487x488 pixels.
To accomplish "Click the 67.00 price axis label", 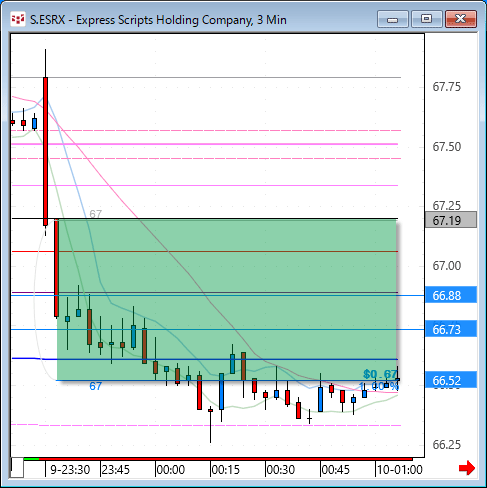I will [x=447, y=266].
